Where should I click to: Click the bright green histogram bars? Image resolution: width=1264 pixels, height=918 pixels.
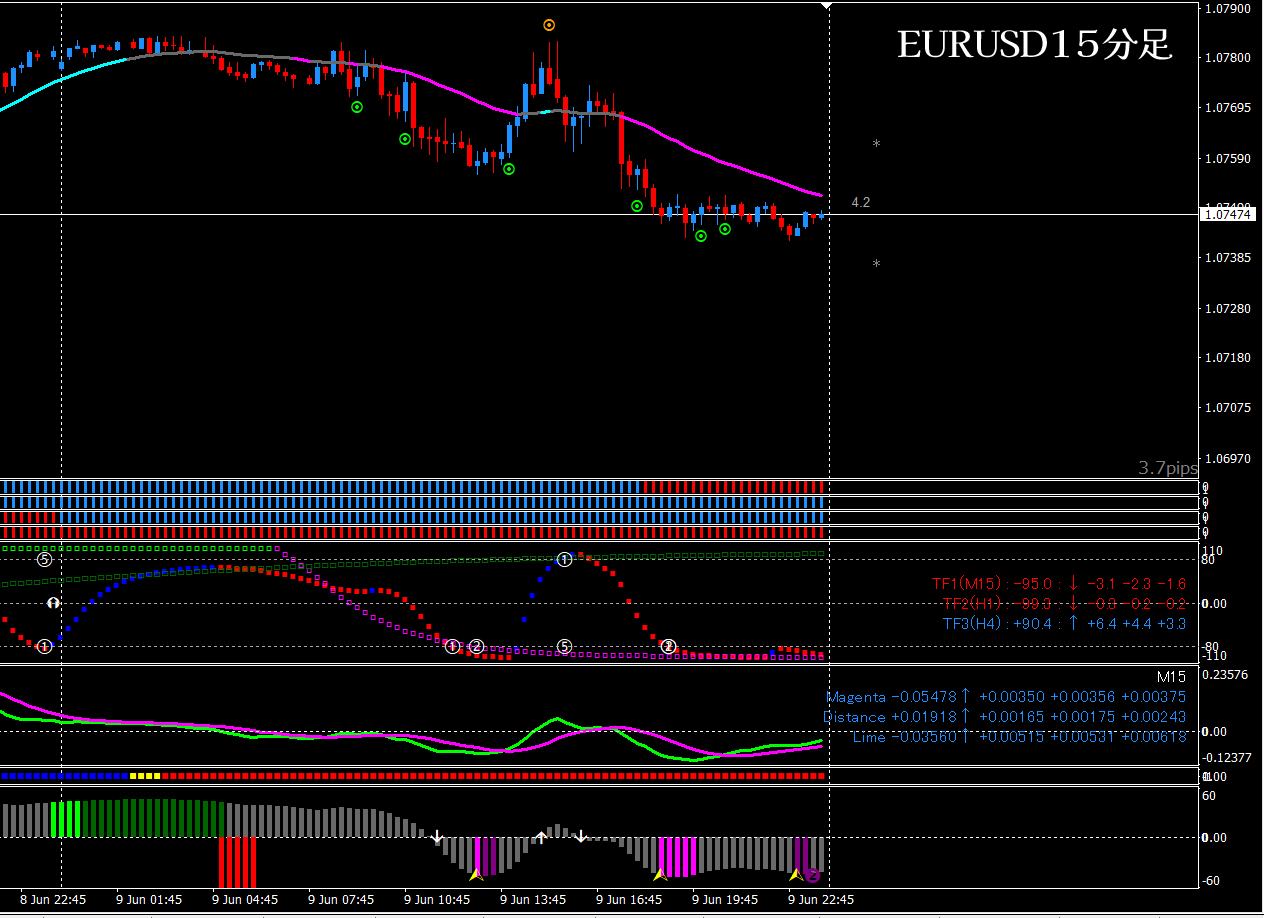tap(65, 819)
